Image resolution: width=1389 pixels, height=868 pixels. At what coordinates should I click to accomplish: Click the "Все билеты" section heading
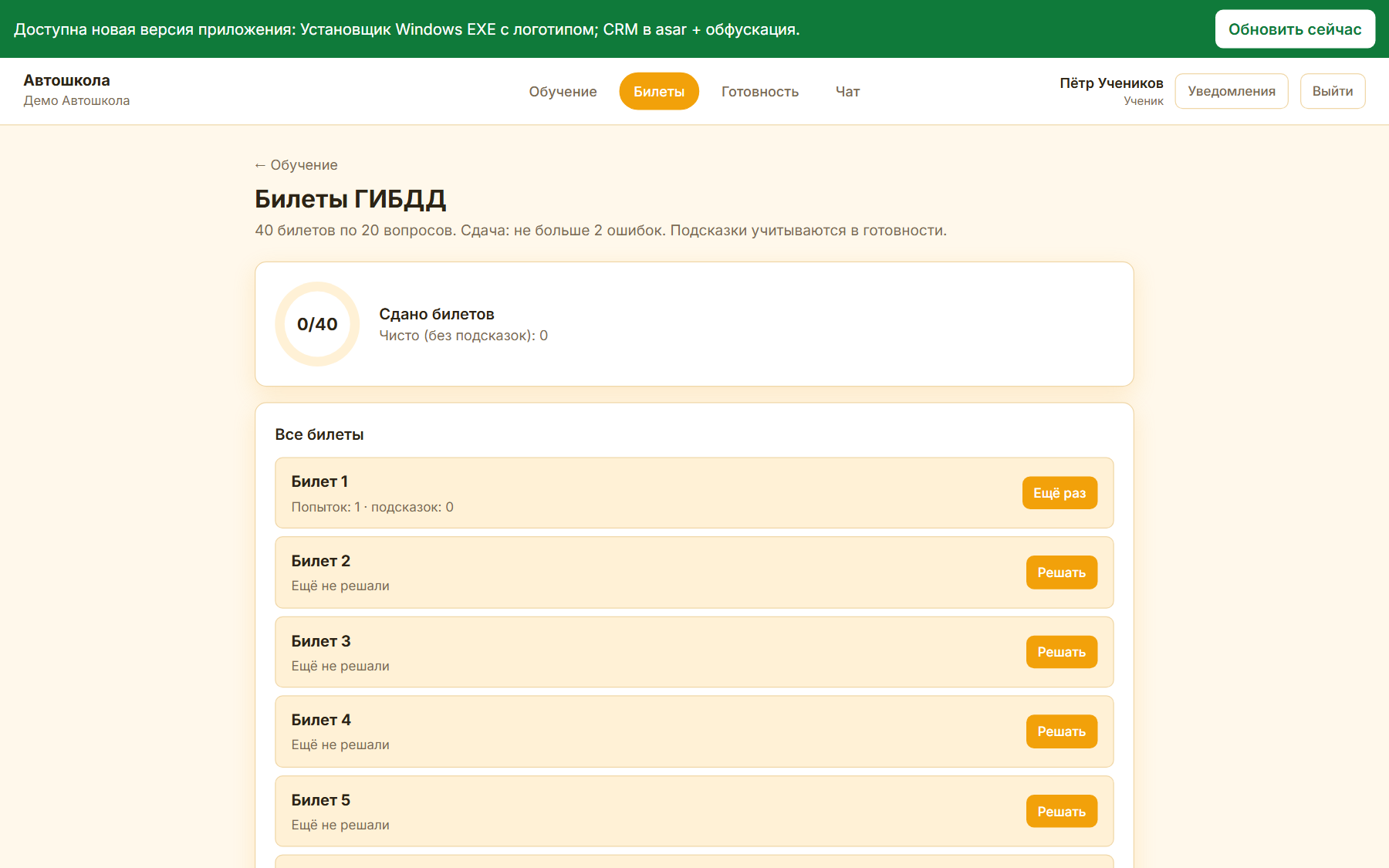[x=319, y=434]
